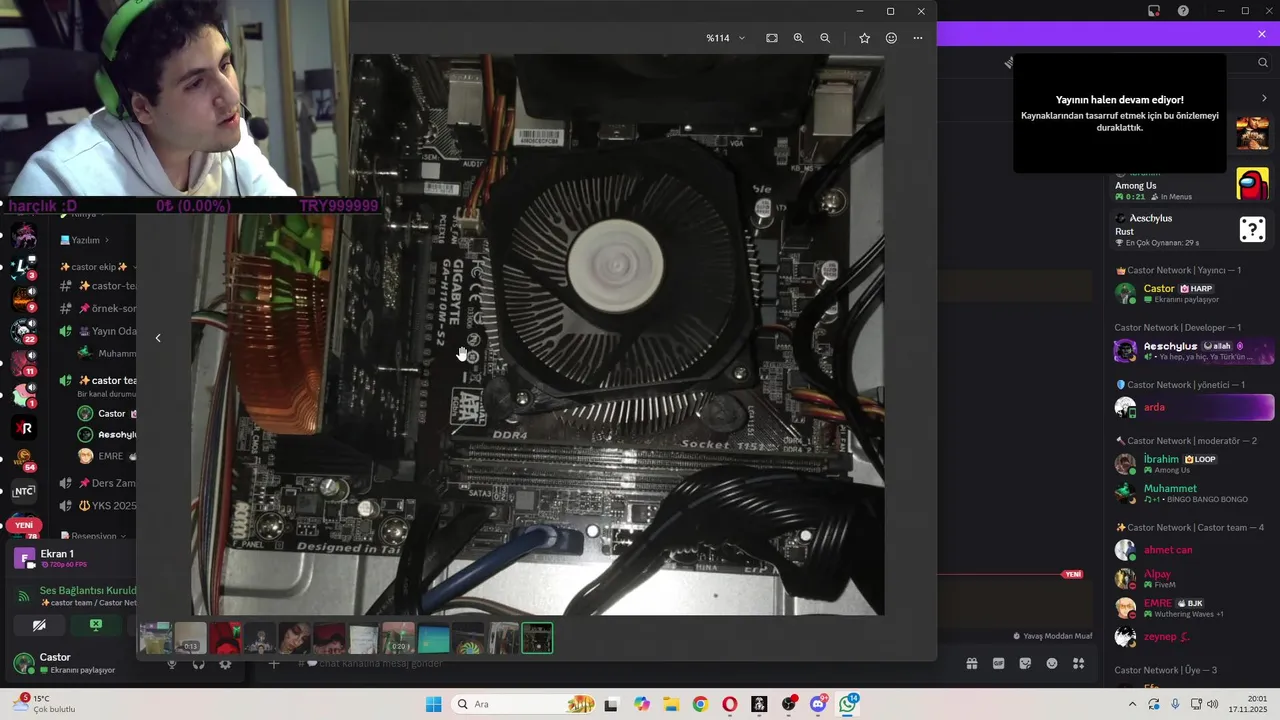
Task: Open the Ses Bağlantısı Kuruldu connection status
Action: click(88, 590)
